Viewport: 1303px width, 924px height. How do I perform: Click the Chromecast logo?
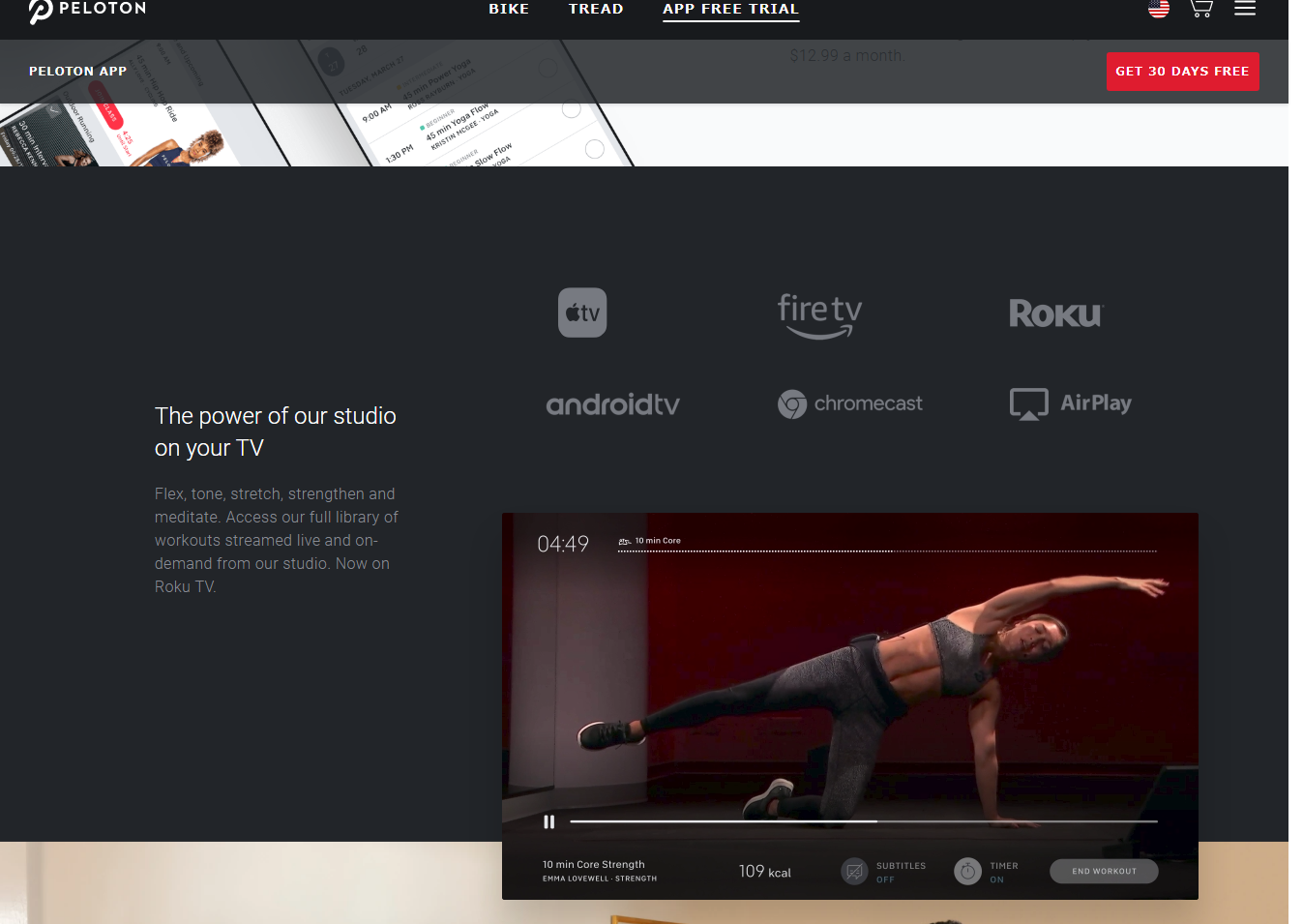click(x=850, y=403)
